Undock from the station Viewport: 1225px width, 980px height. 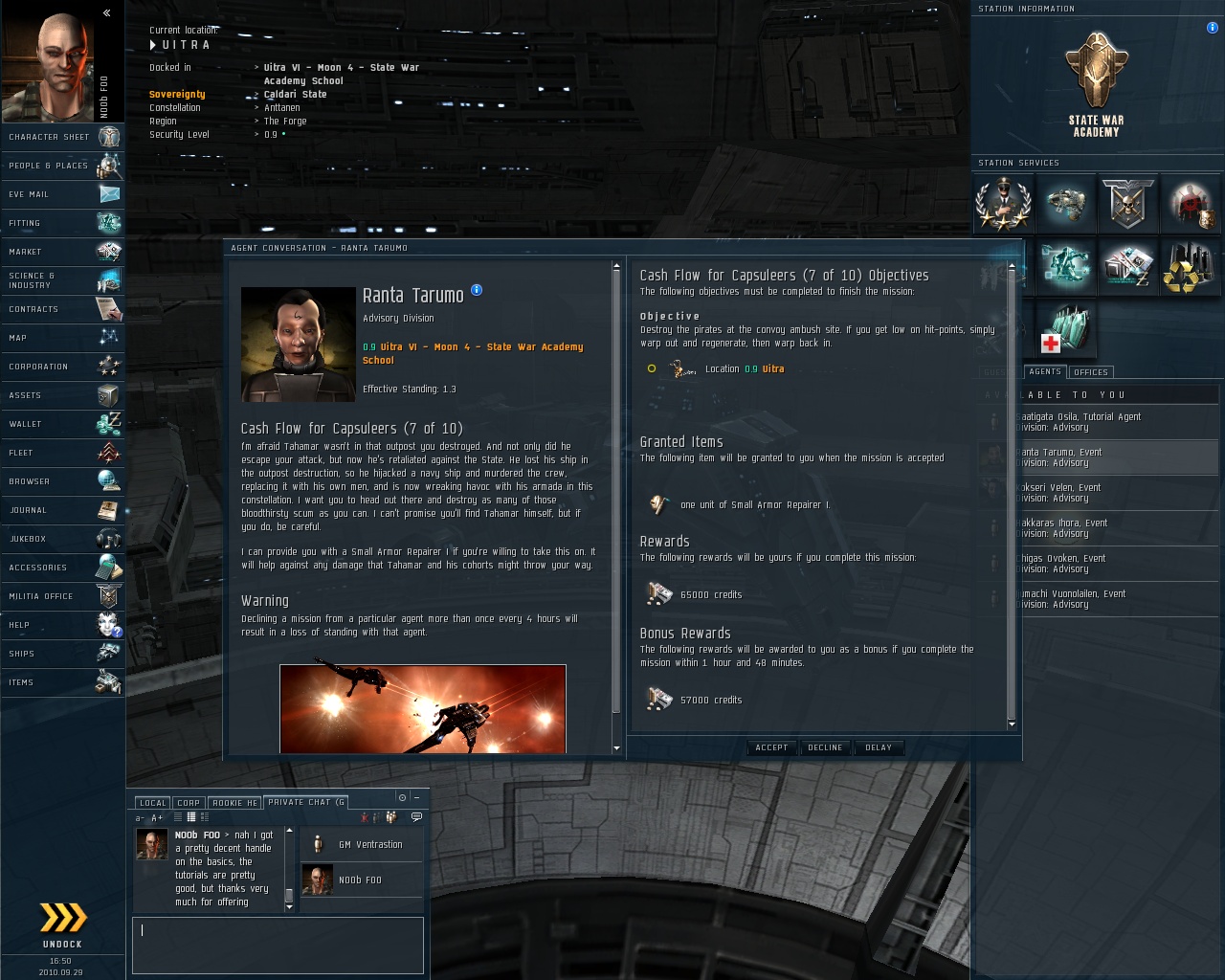coord(62,924)
